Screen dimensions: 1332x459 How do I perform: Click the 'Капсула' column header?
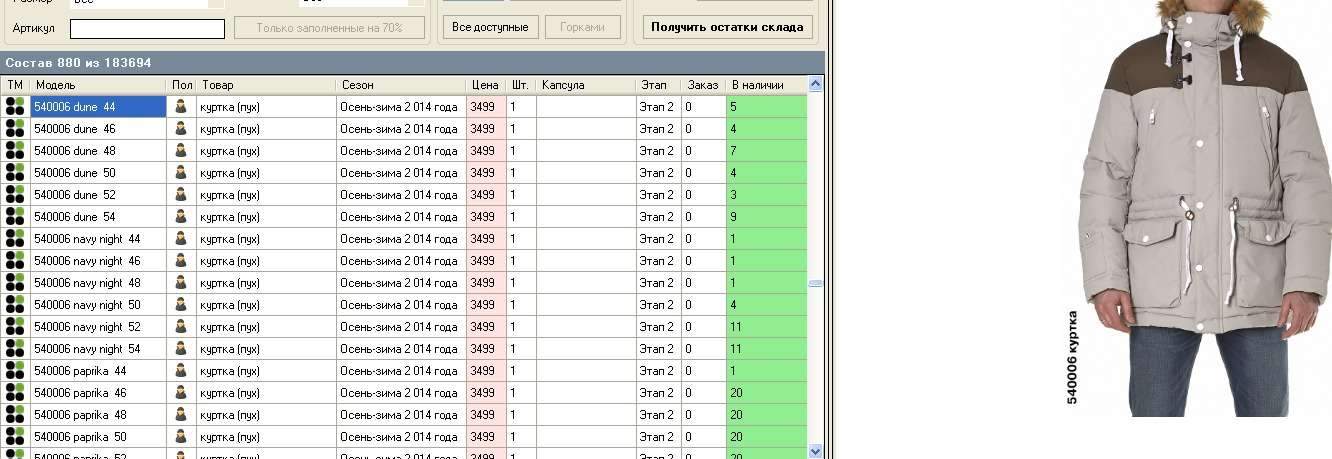(586, 85)
